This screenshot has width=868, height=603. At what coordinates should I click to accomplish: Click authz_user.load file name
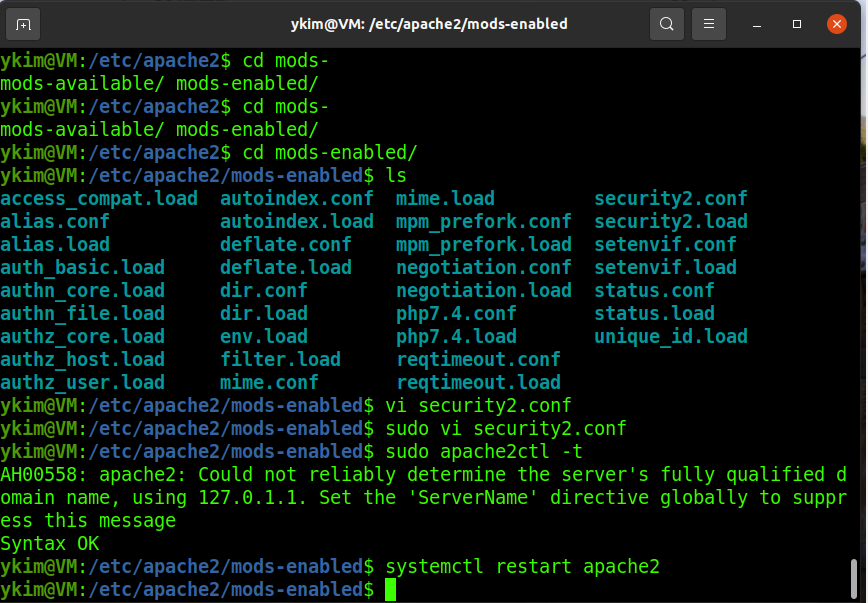(x=82, y=383)
